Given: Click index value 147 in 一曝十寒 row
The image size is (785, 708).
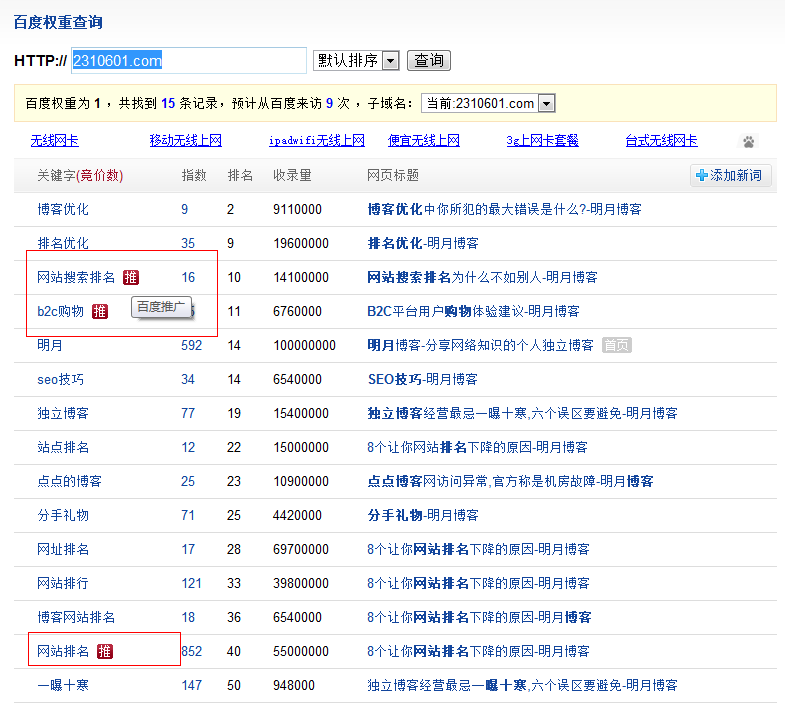Looking at the screenshot, I should (x=191, y=685).
